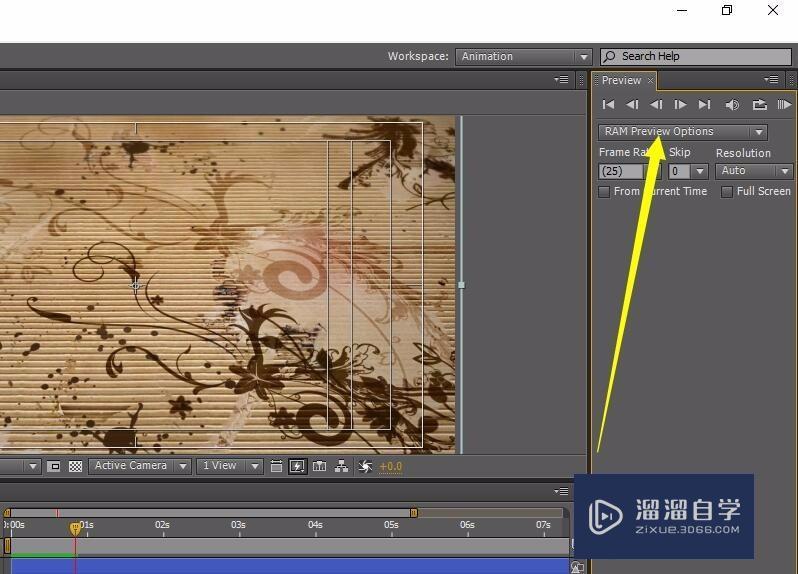This screenshot has width=798, height=574.
Task: Open Preview panel options menu
Action: (771, 79)
